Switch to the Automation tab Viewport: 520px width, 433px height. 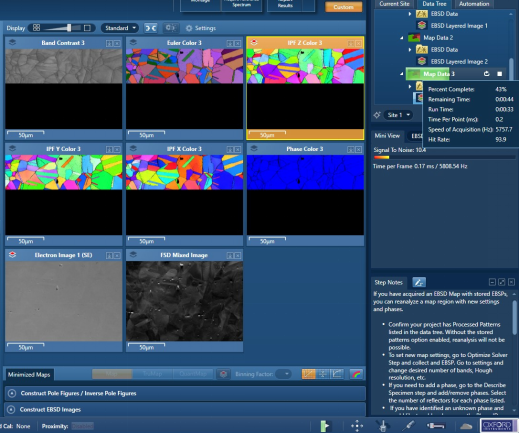click(x=474, y=4)
